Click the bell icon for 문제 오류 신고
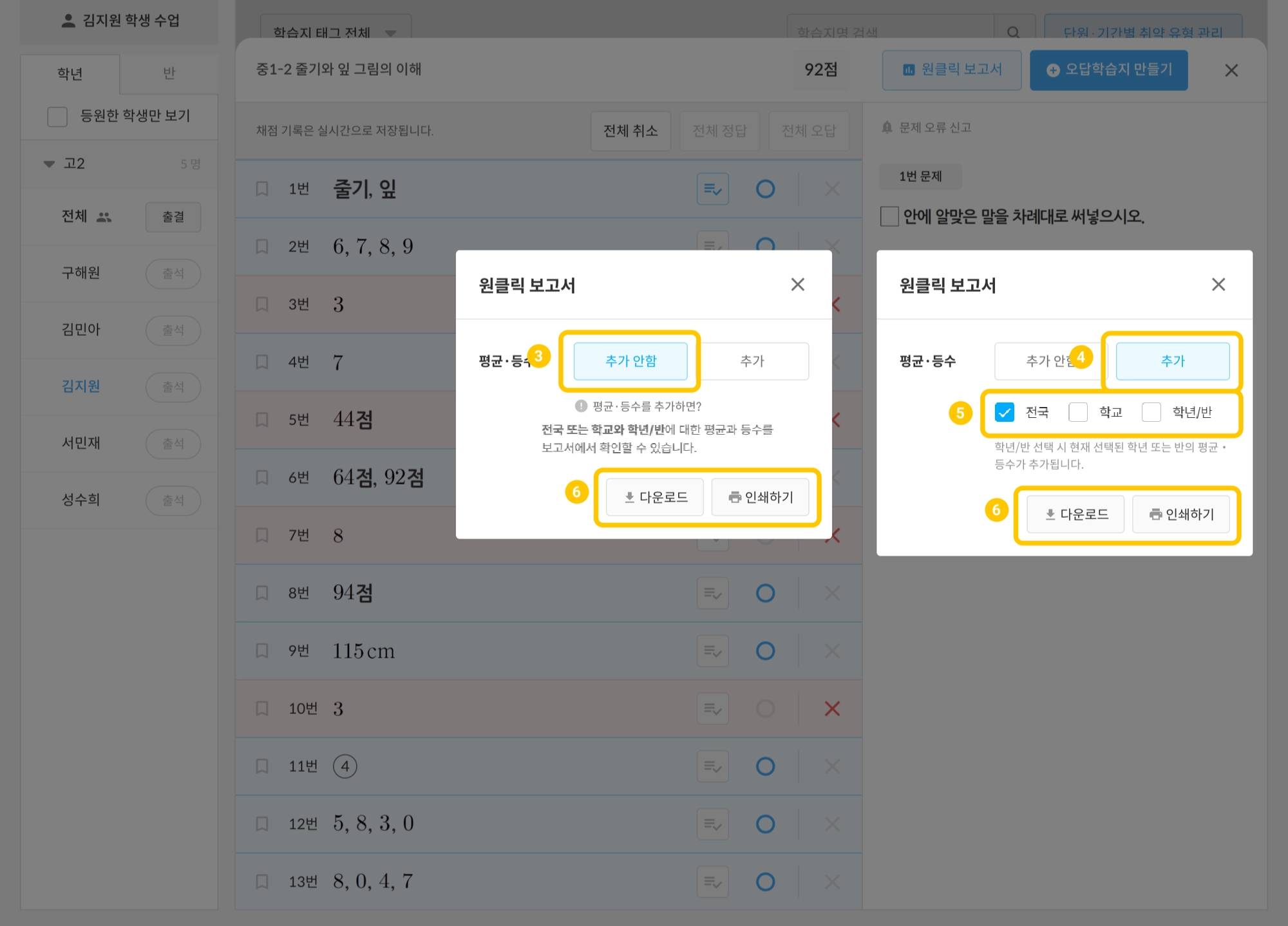1288x926 pixels. (887, 128)
